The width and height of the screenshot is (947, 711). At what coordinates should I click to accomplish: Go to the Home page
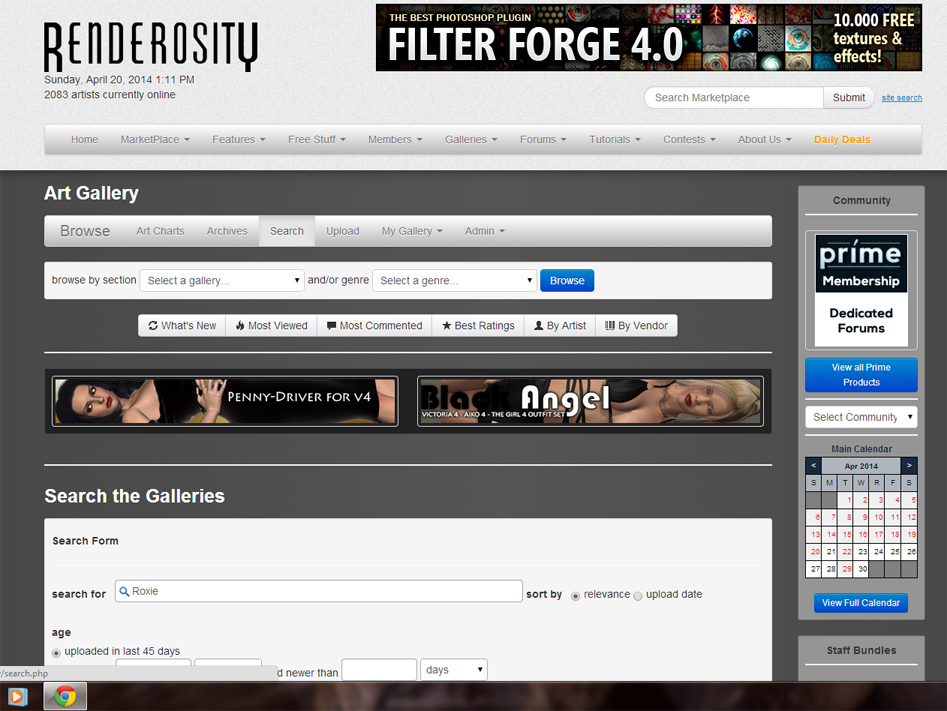click(x=85, y=140)
